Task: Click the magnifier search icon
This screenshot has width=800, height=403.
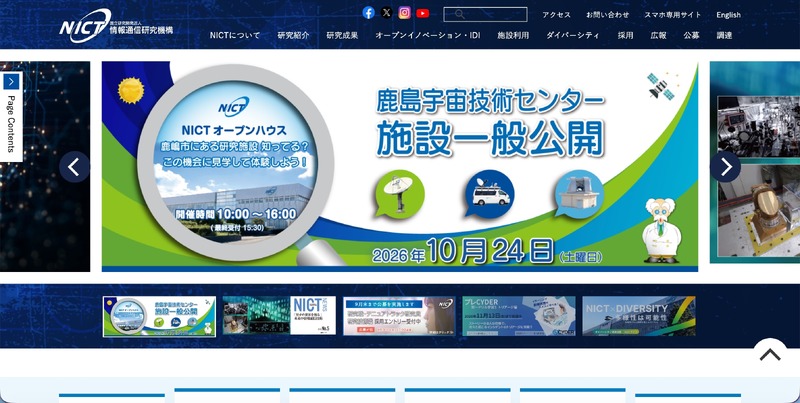Action: 459,14
